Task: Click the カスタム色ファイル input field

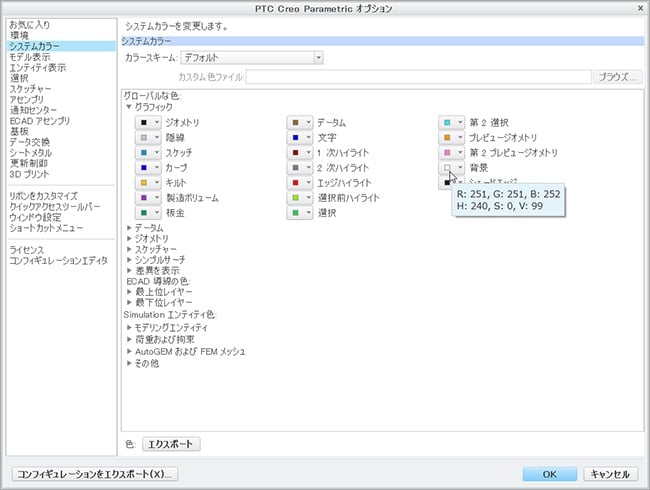Action: (419, 77)
